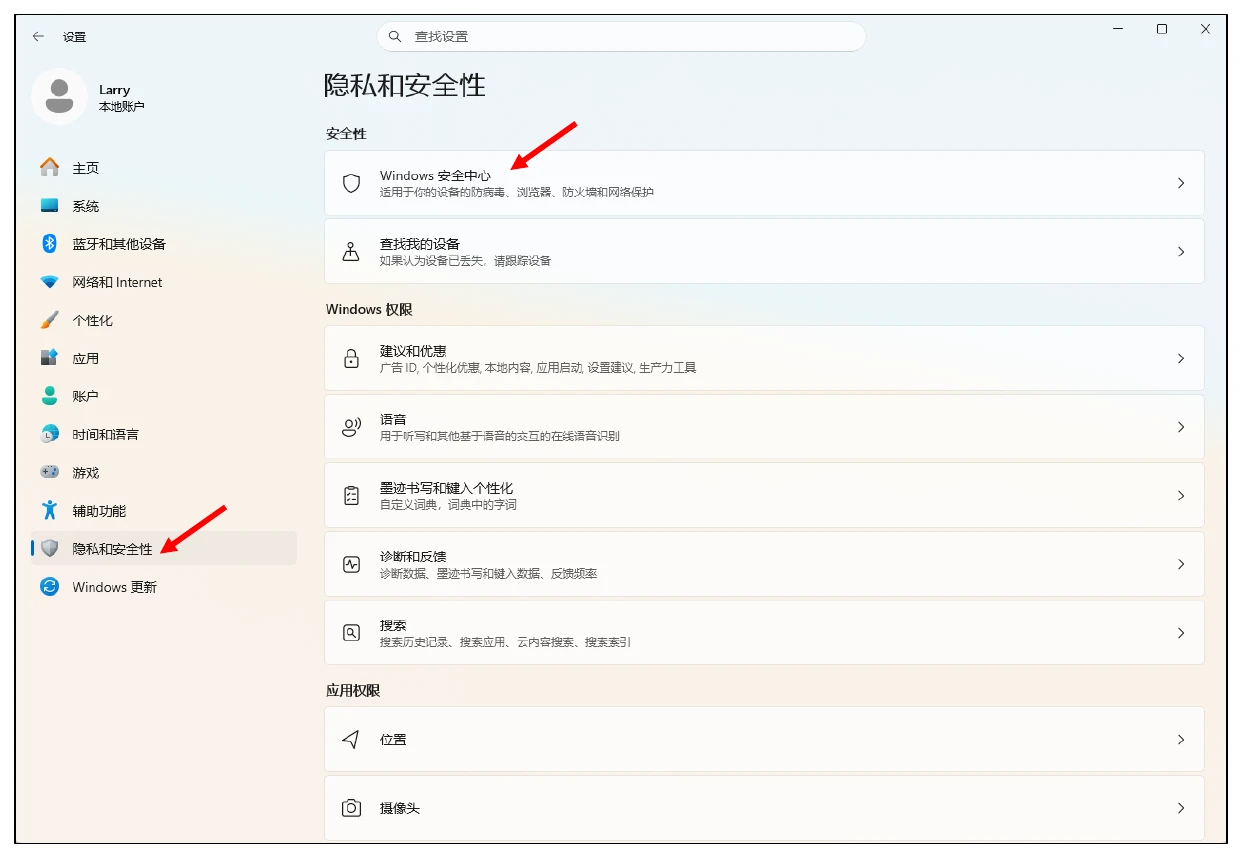Screen dimensions: 1242x858
Task: Open 网络和 Internet settings
Action: pyautogui.click(x=164, y=282)
